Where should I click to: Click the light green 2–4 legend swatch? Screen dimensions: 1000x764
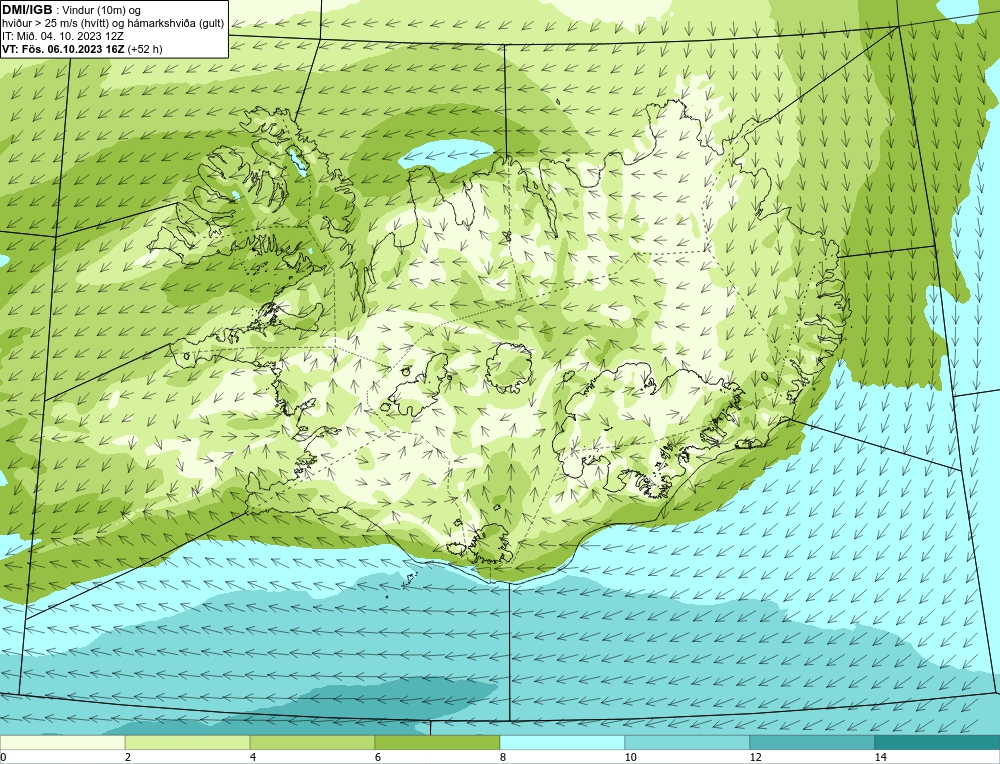pos(188,742)
